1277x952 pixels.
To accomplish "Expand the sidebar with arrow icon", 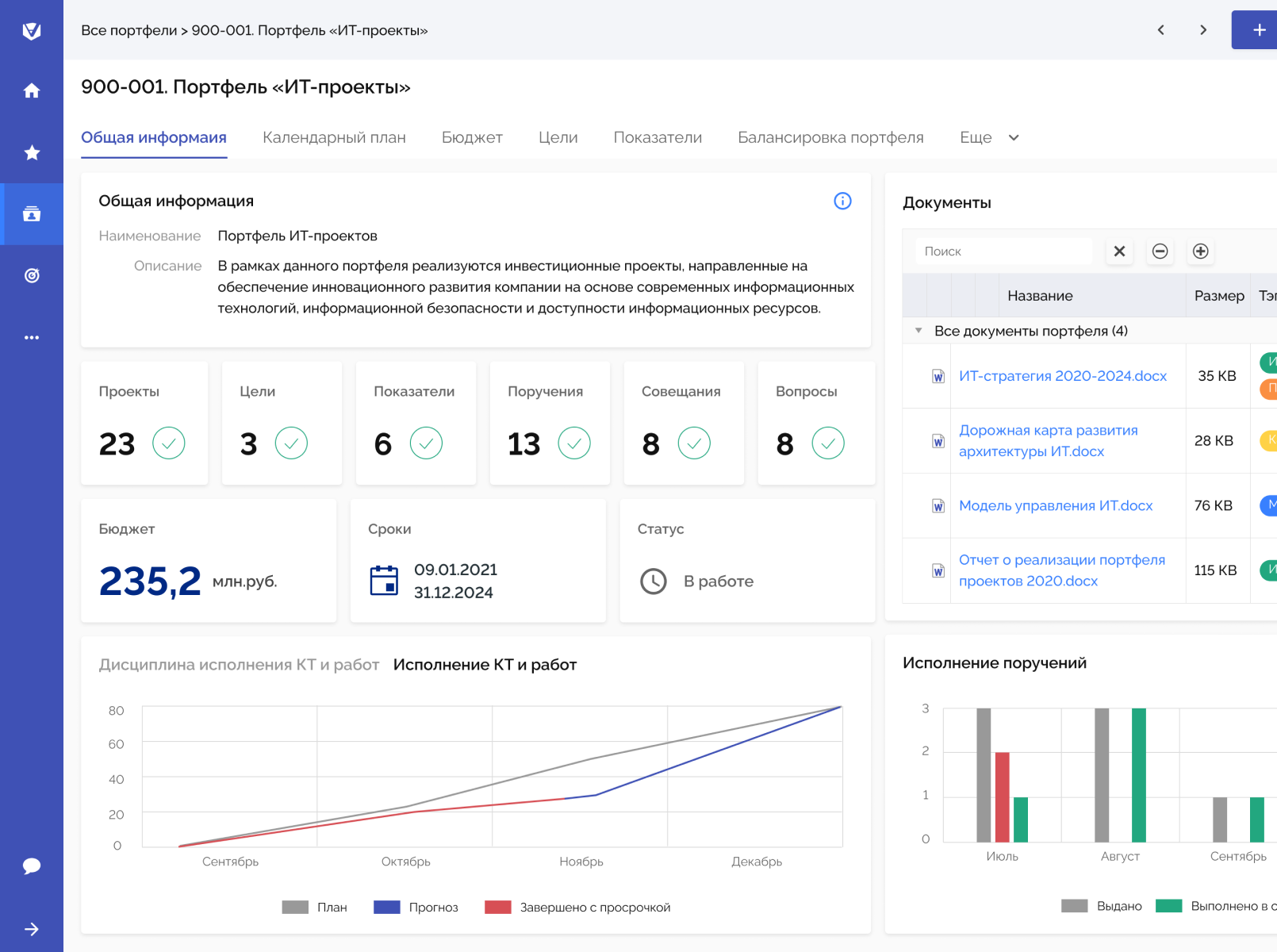I will [32, 929].
